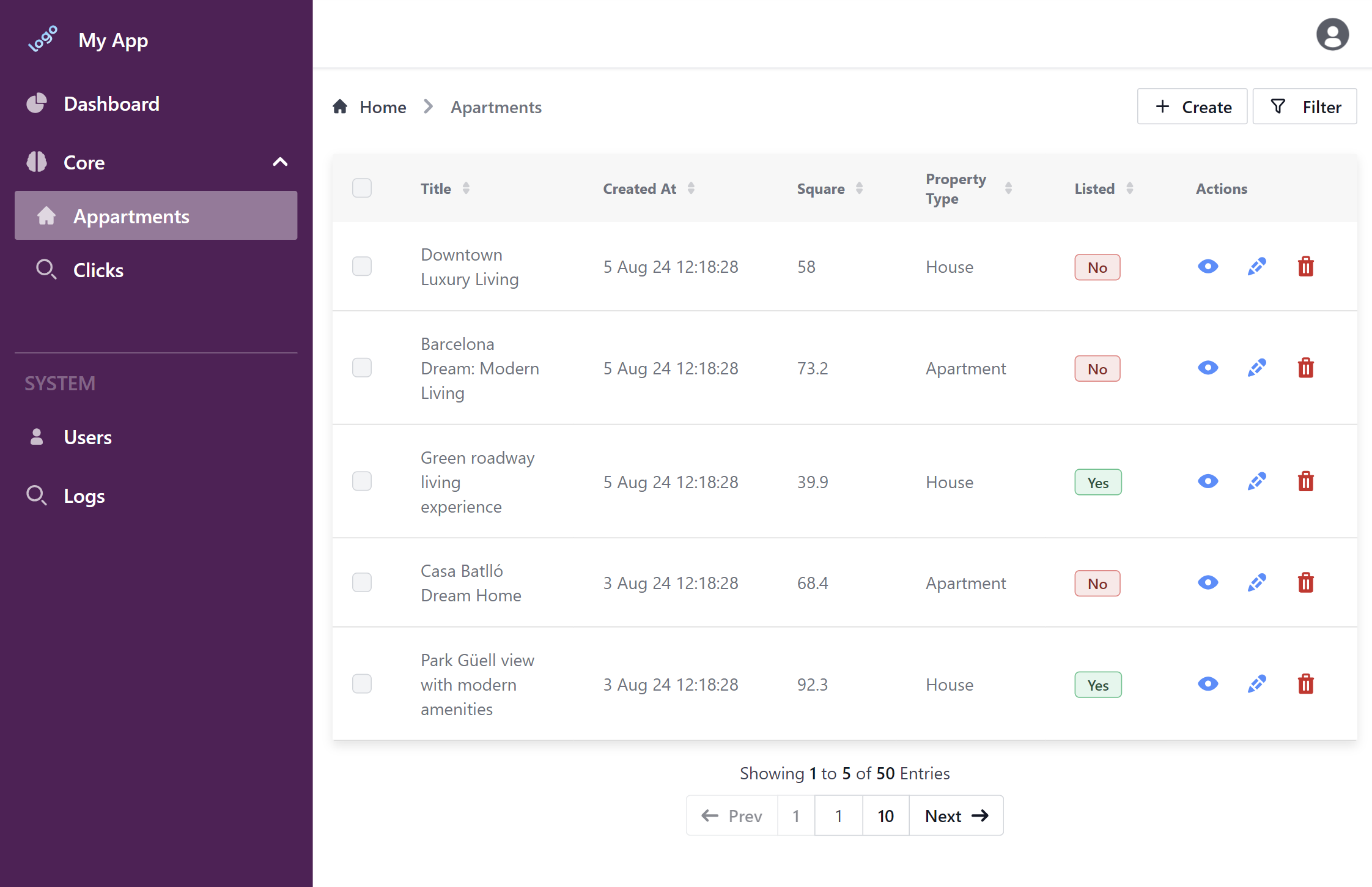Viewport: 1372px width, 887px height.
Task: Click the home icon in breadcrumb
Action: point(340,107)
